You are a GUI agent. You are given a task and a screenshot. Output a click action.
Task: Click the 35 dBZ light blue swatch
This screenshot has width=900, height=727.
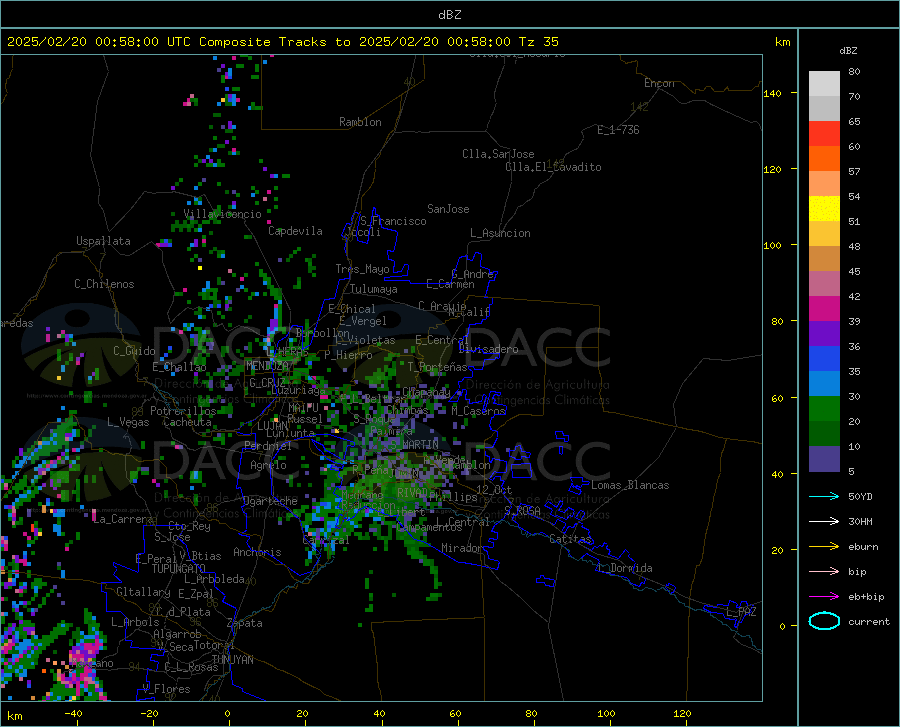coord(824,383)
